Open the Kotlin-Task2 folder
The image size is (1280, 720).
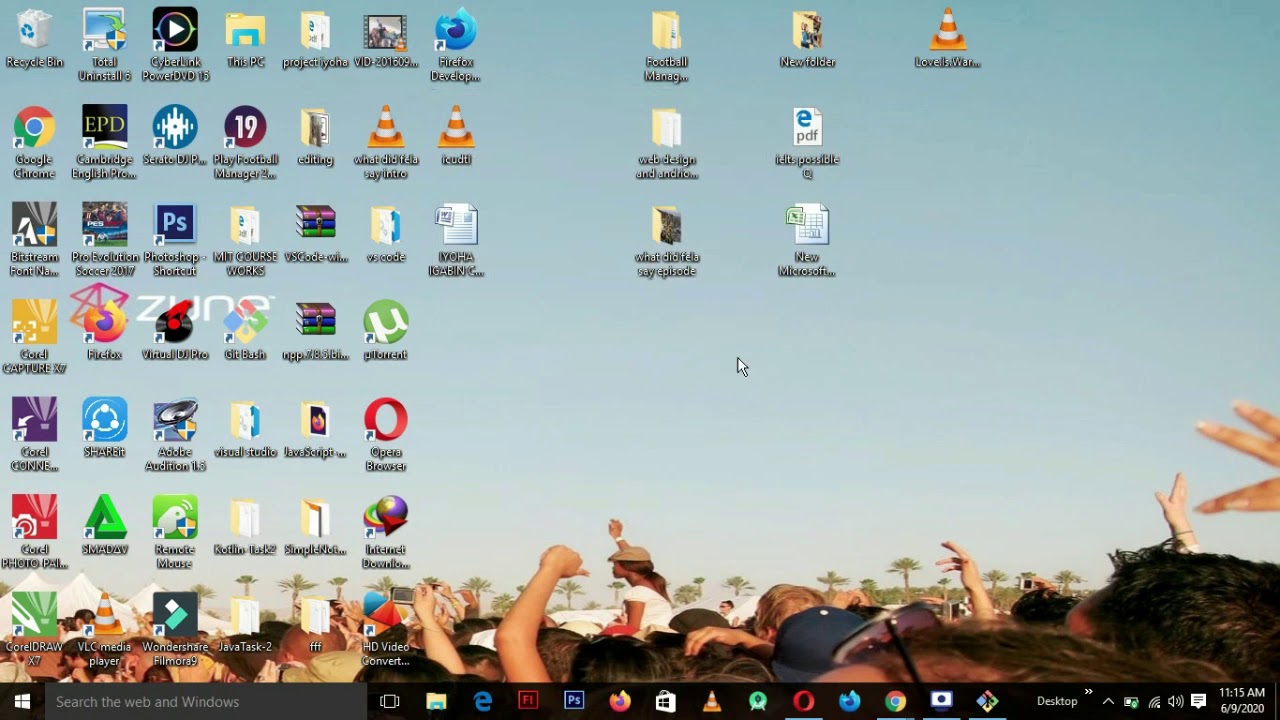coord(245,527)
